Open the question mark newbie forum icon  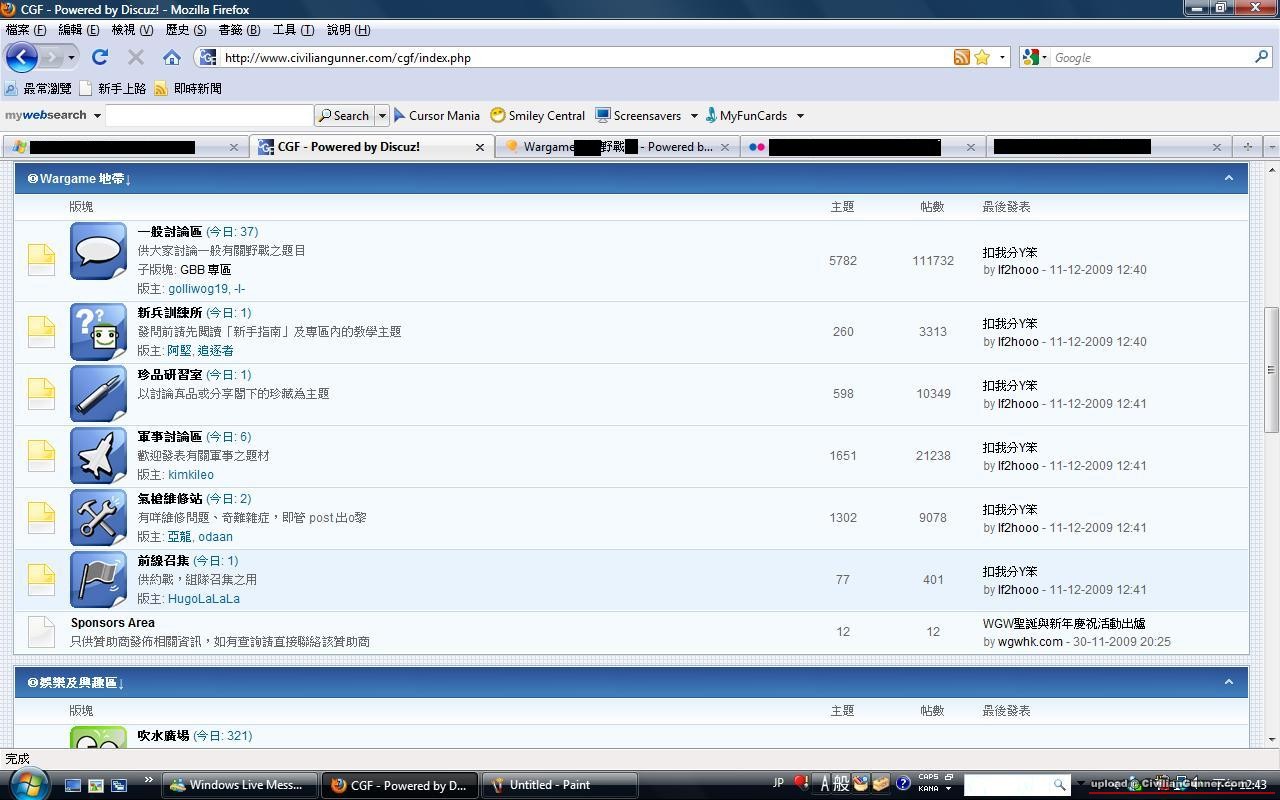click(98, 332)
